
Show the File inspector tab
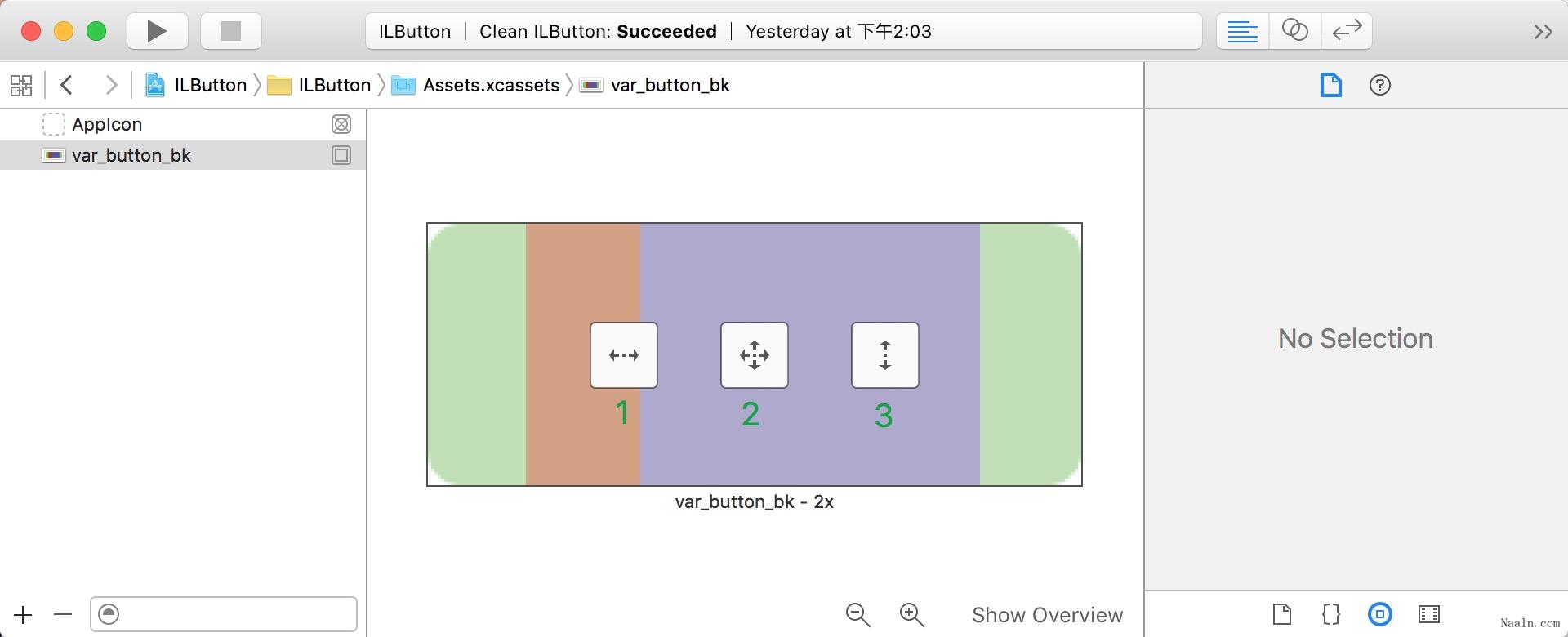click(x=1331, y=85)
